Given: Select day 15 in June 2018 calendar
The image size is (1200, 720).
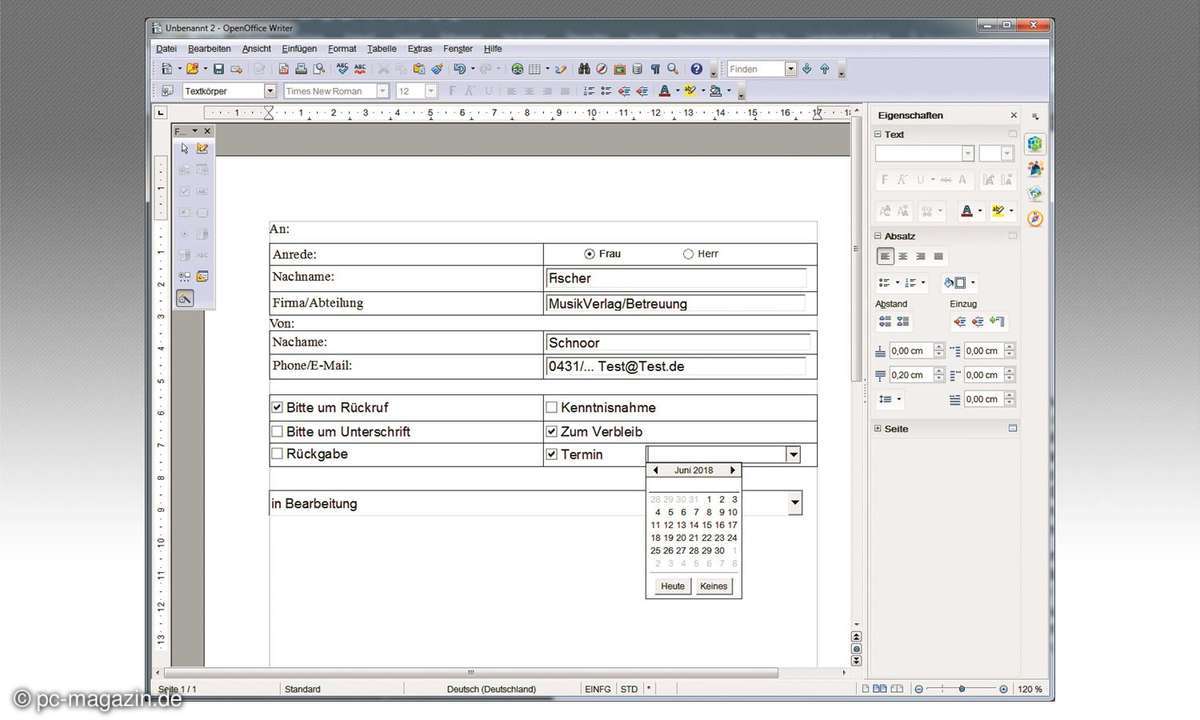Looking at the screenshot, I should tap(707, 525).
